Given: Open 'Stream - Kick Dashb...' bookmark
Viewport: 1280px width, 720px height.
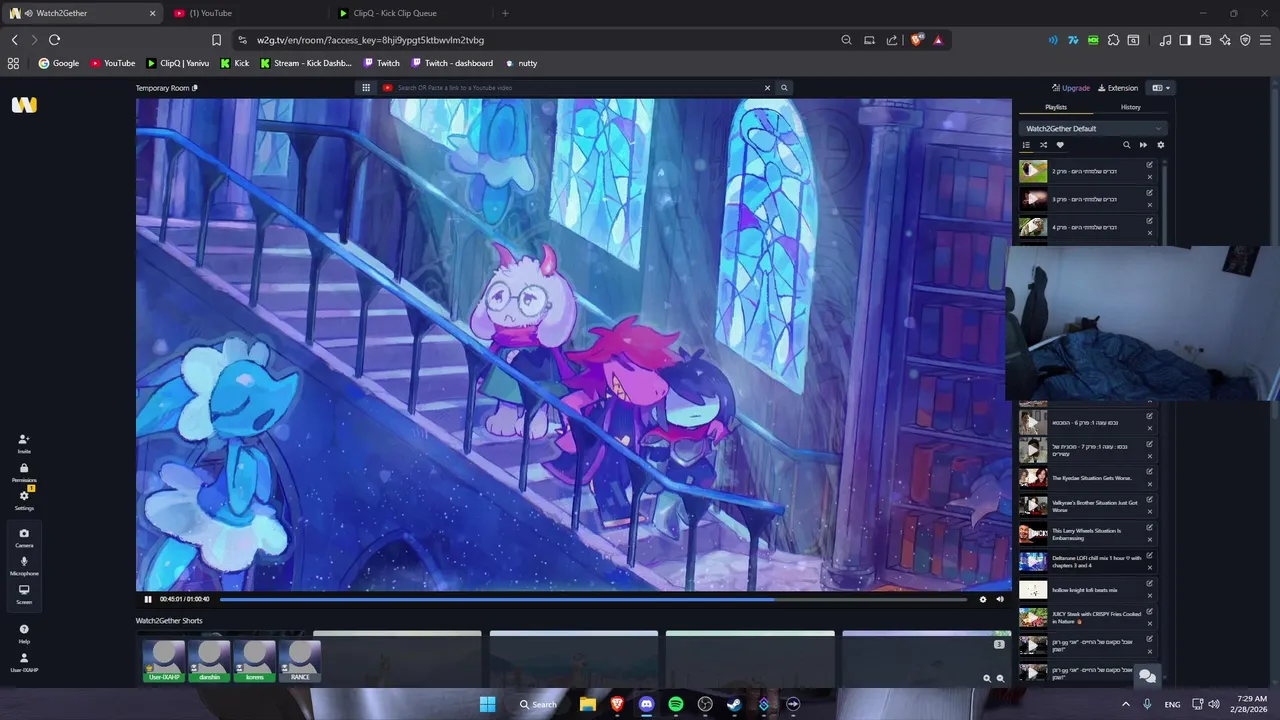Looking at the screenshot, I should (306, 63).
